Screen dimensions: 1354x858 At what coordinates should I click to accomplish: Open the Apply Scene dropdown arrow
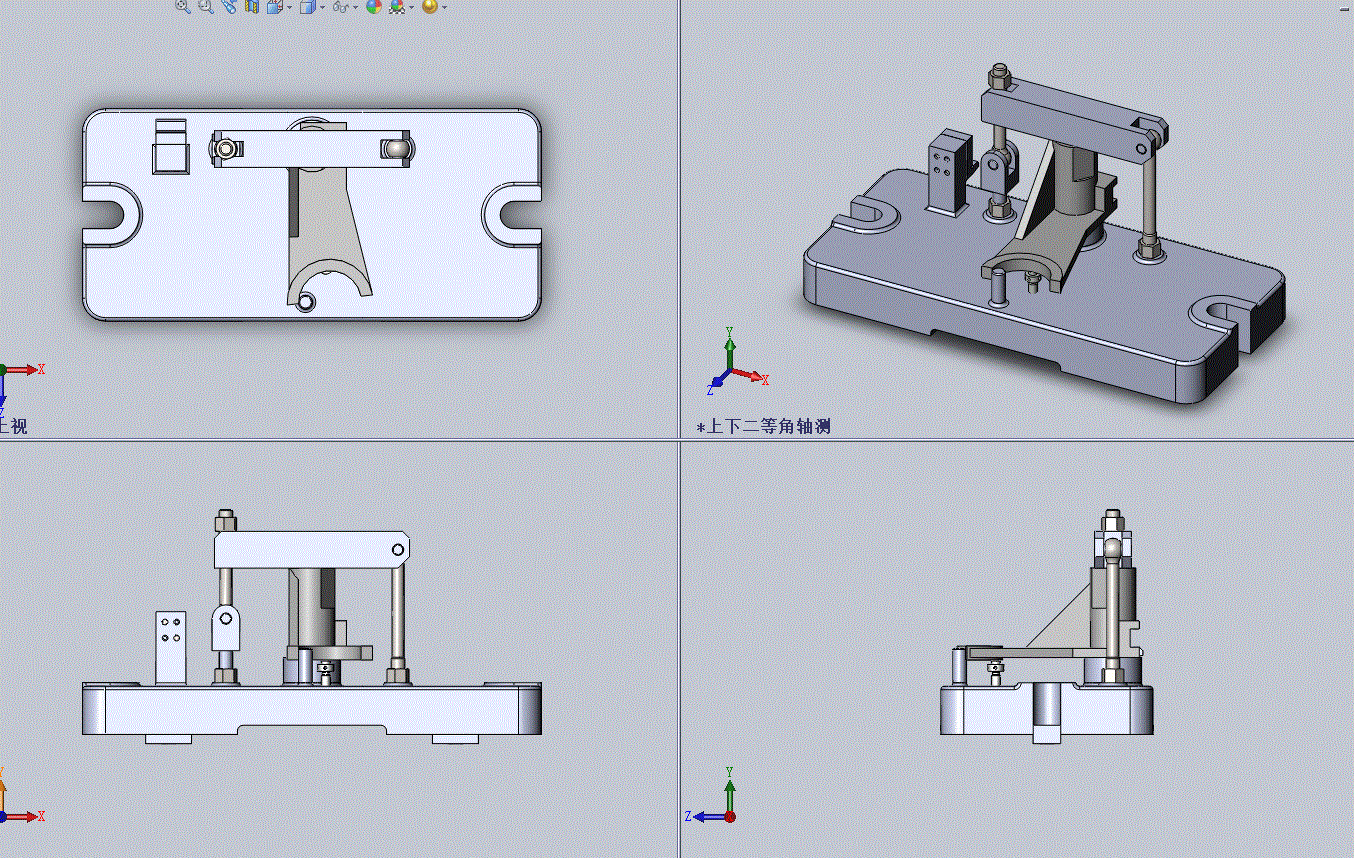tap(411, 8)
